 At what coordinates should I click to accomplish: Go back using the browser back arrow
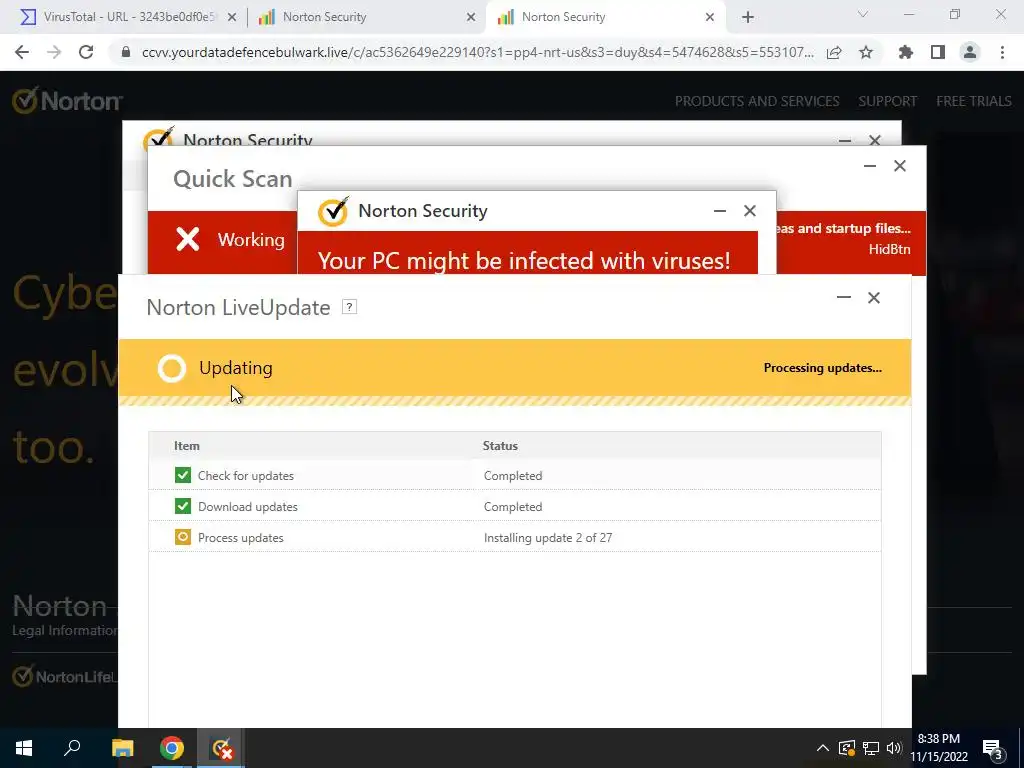[22, 52]
